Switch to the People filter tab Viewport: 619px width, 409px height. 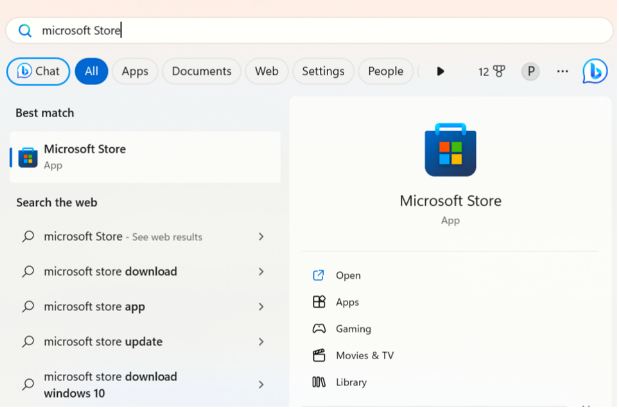[385, 71]
